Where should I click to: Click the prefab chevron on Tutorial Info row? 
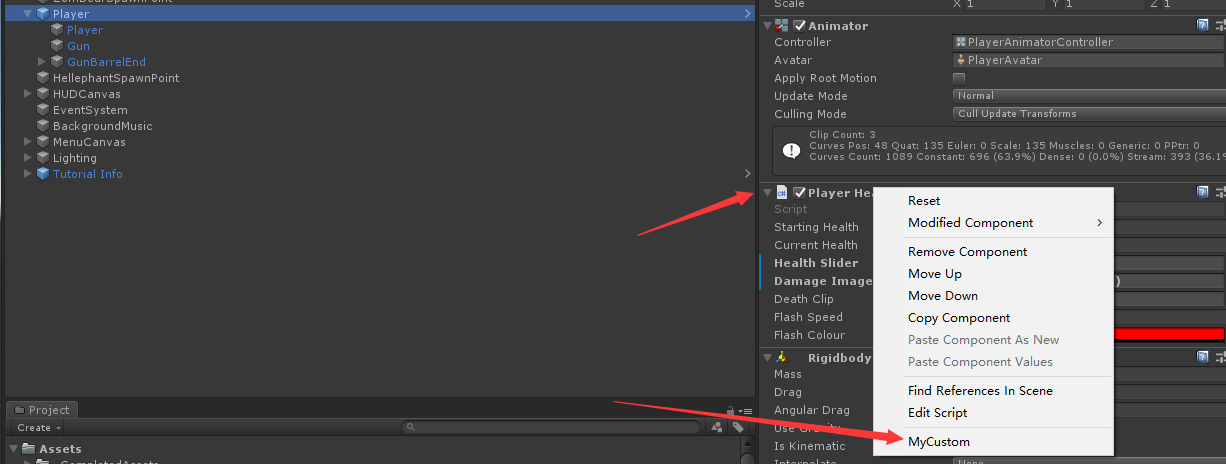point(747,174)
